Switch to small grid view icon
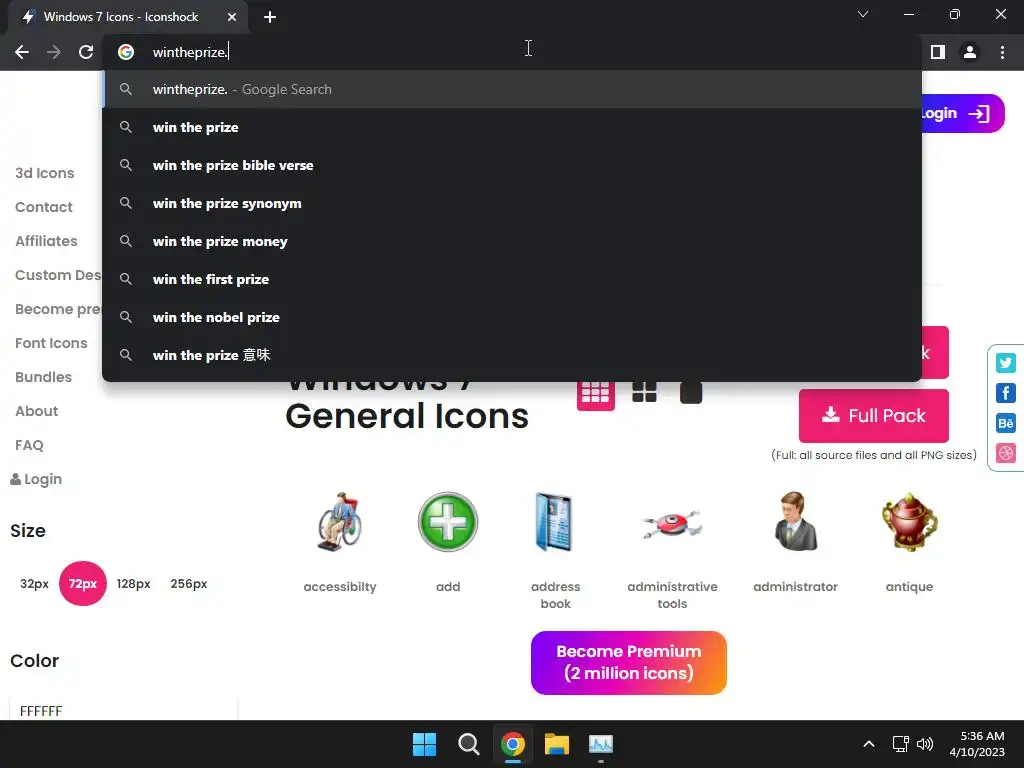This screenshot has height=768, width=1024. (x=596, y=392)
